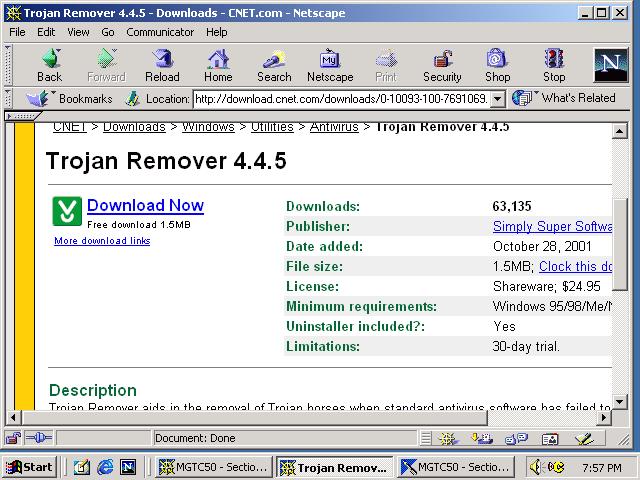Click the green Download Now arrow icon

click(67, 211)
